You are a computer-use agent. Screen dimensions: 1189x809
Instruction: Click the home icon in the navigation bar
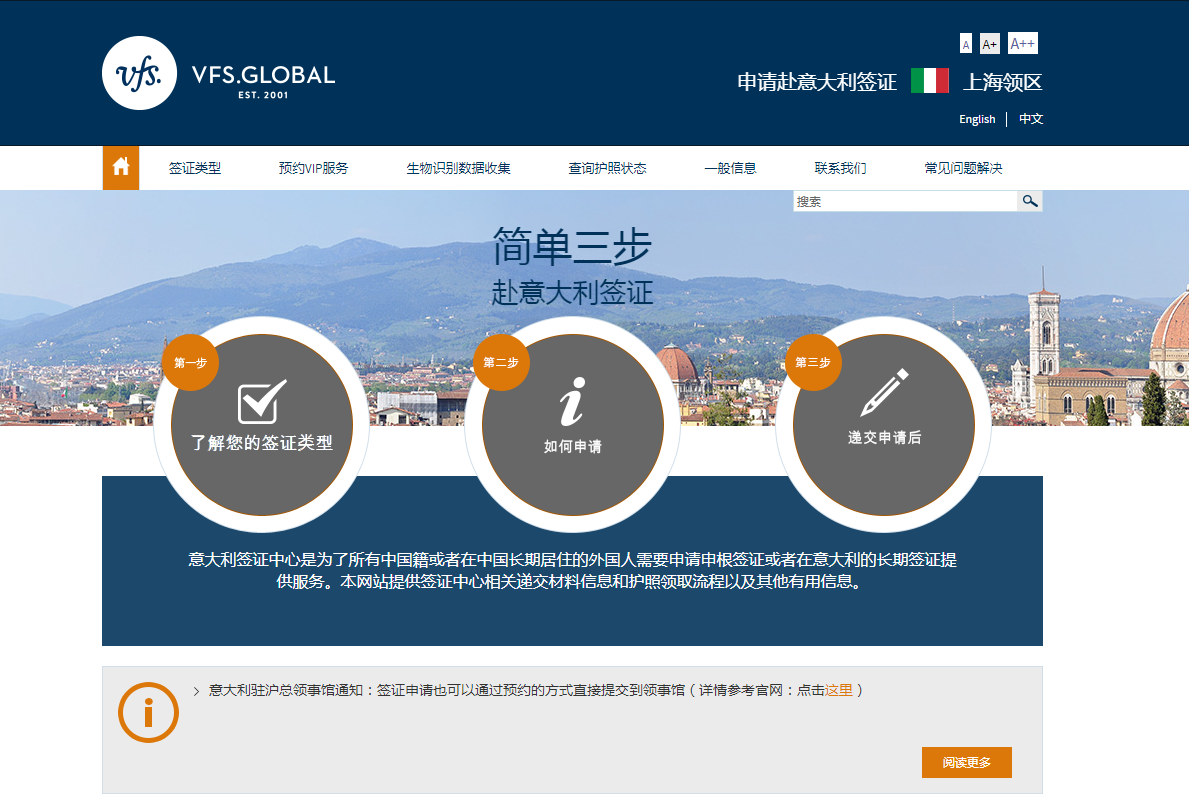120,167
